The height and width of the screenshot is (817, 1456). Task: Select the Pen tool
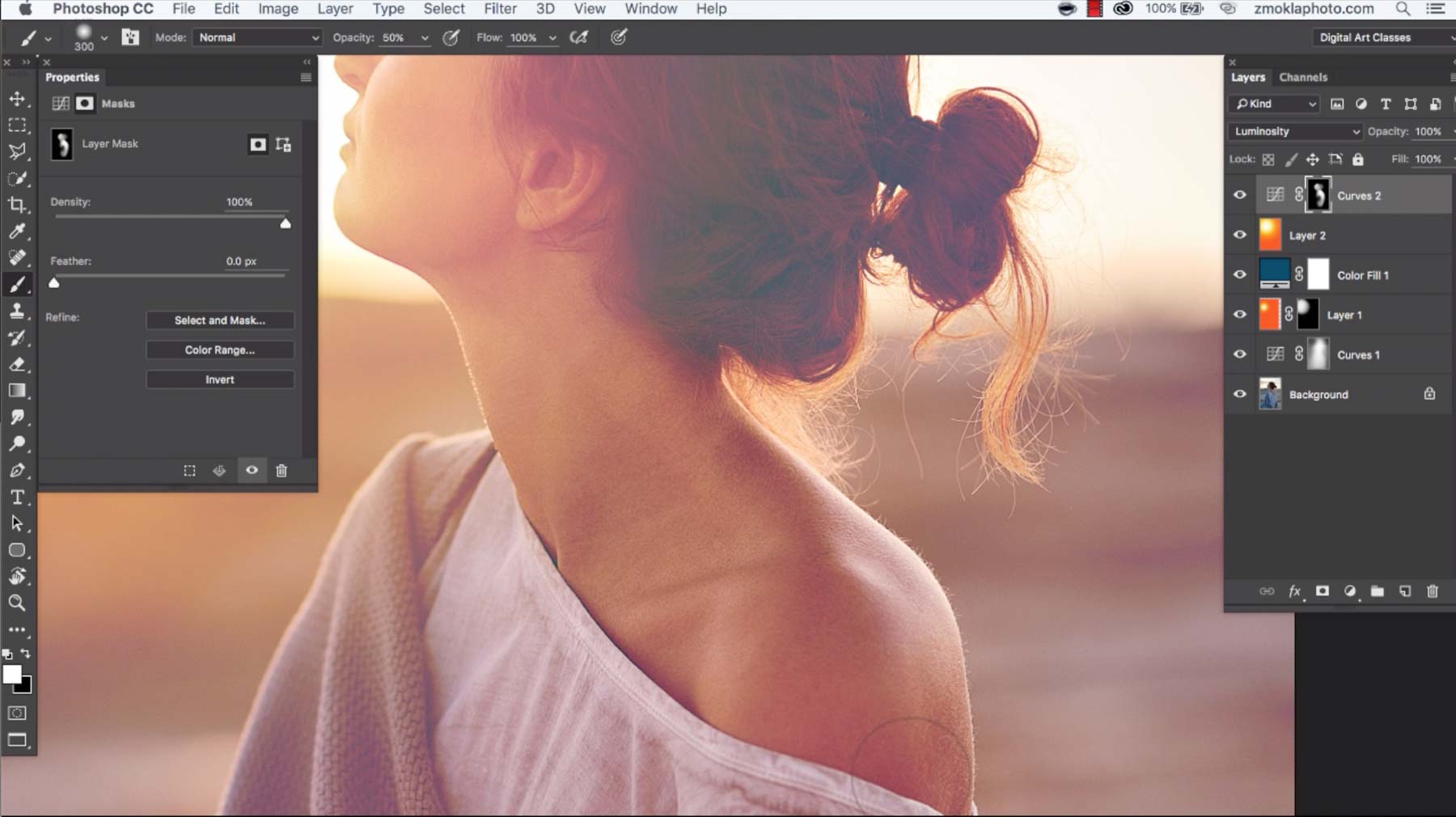(17, 470)
